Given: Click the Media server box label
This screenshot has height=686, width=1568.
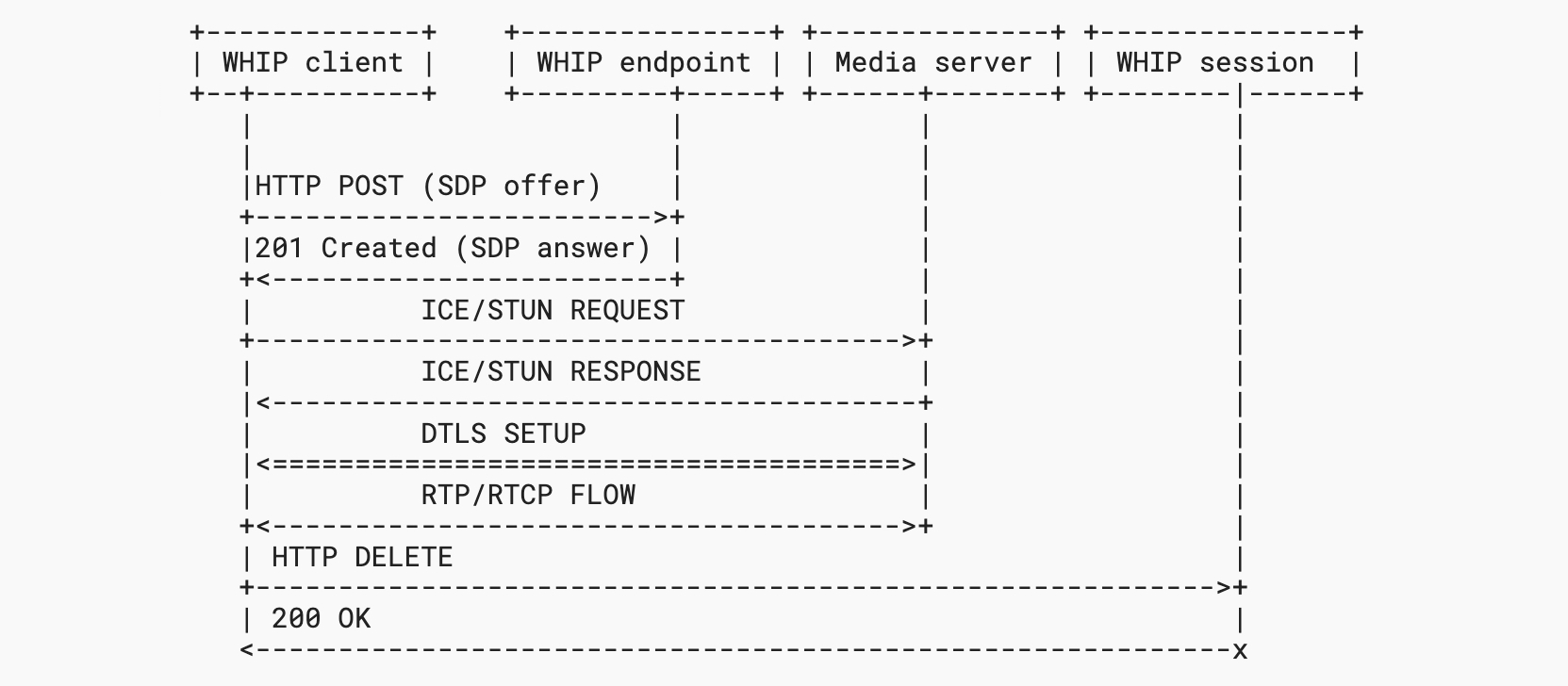Looking at the screenshot, I should tap(933, 63).
